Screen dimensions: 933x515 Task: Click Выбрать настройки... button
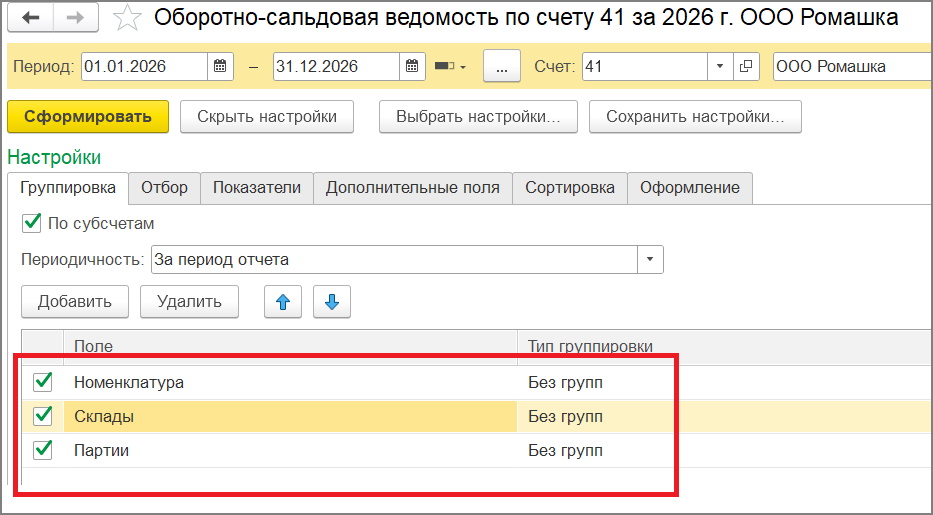click(478, 117)
